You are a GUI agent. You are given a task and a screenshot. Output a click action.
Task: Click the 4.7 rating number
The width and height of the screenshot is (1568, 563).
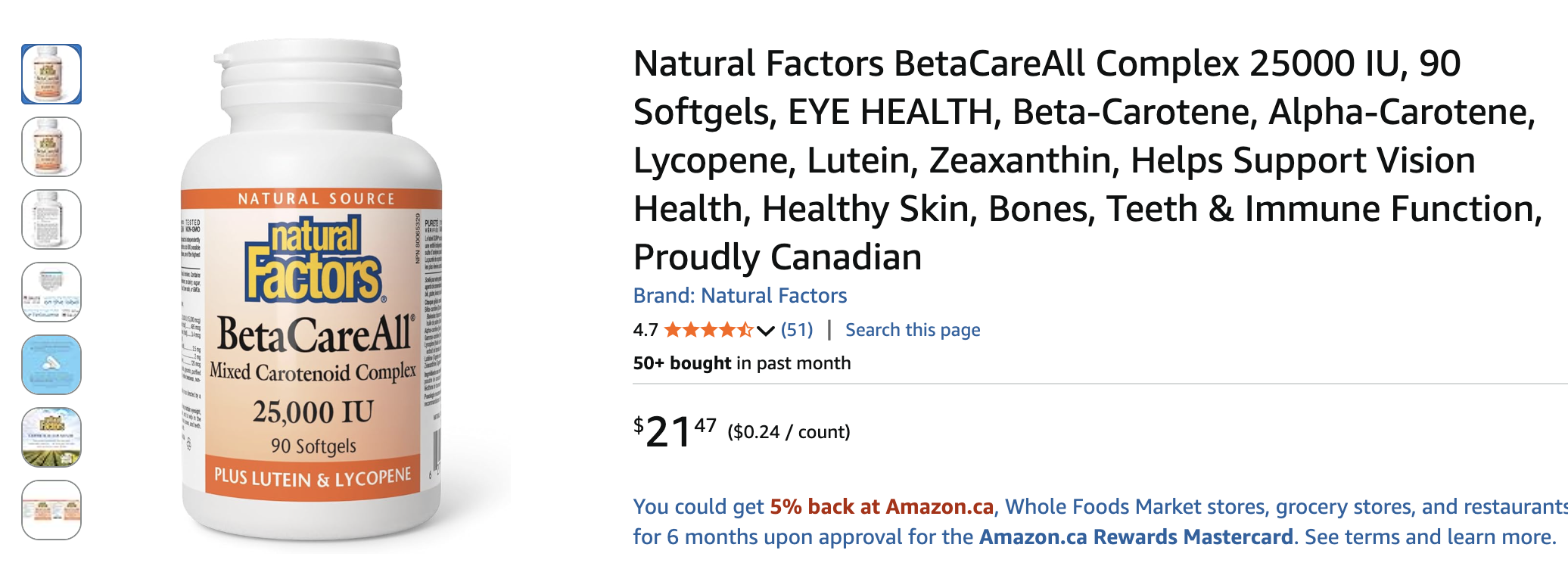pyautogui.click(x=646, y=330)
